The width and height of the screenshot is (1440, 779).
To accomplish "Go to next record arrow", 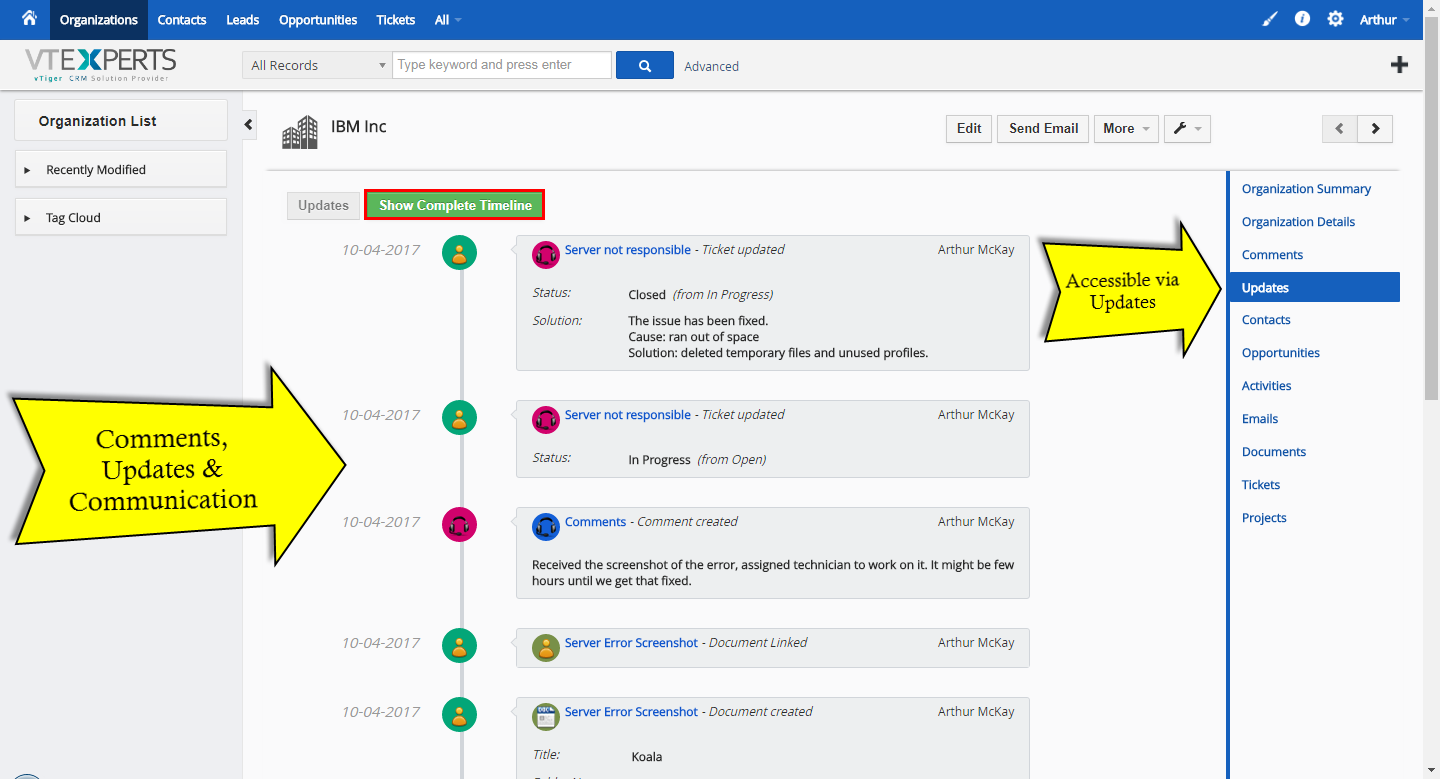I will [x=1376, y=128].
